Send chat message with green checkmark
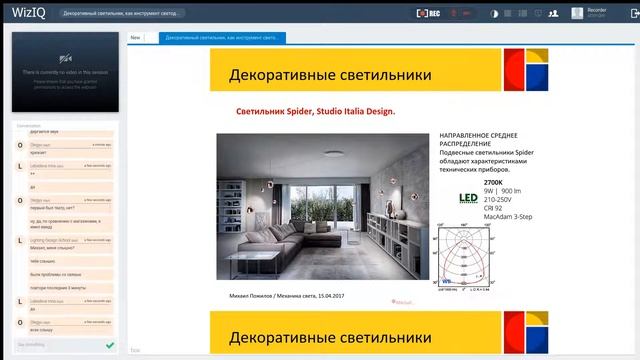The height and width of the screenshot is (360, 640). click(x=110, y=345)
